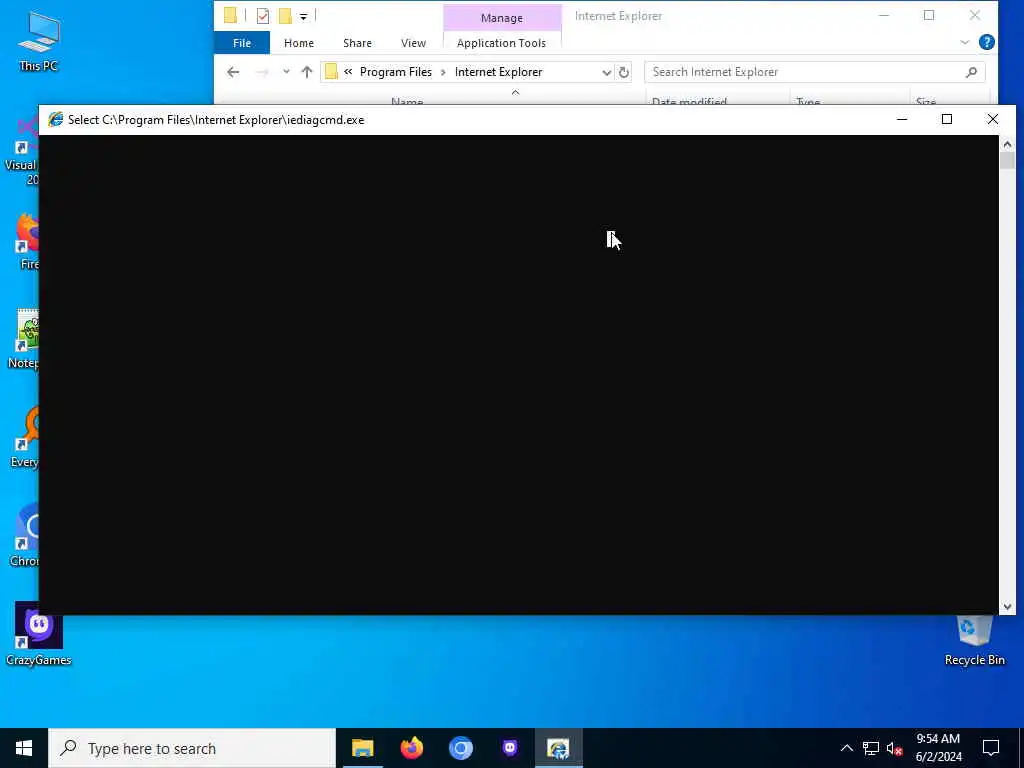
Task: Close the iediagcmd console window
Action: click(x=993, y=120)
